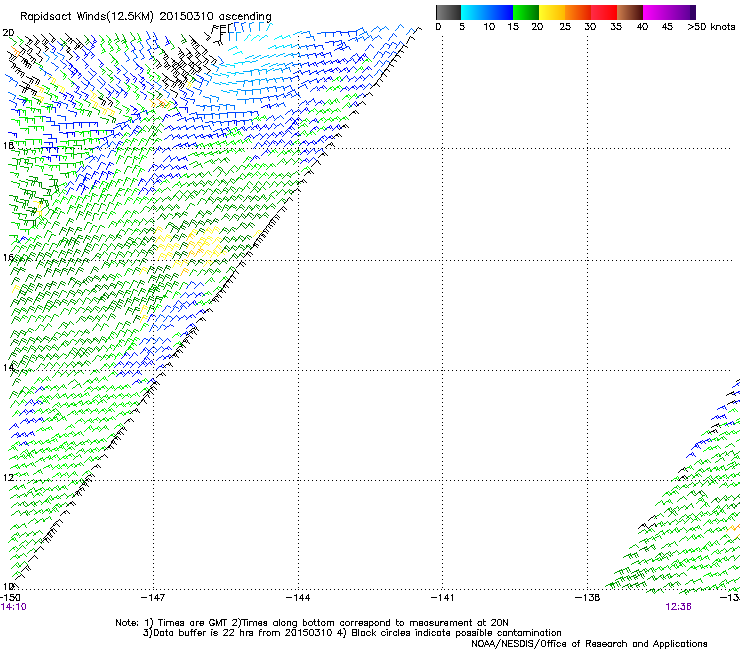740x650 pixels.
Task: Click the brown 35-40 knots legend segment
Action: pyautogui.click(x=630, y=12)
